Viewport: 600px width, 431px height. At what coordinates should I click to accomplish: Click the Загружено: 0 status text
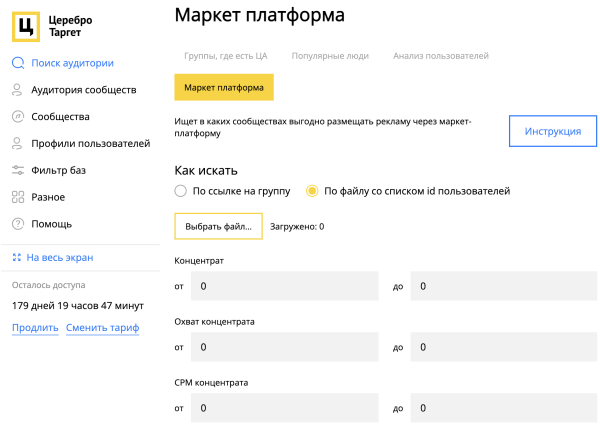point(297,227)
